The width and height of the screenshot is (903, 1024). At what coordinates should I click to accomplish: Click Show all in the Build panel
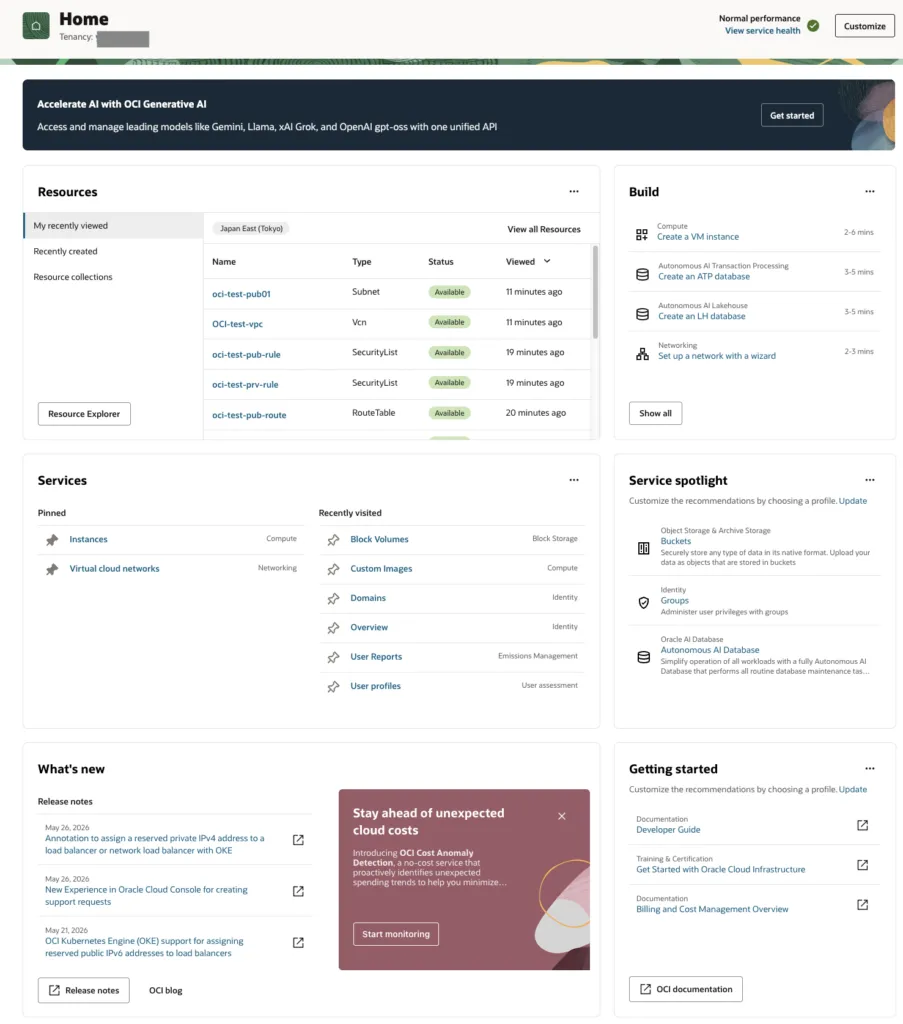(x=656, y=413)
